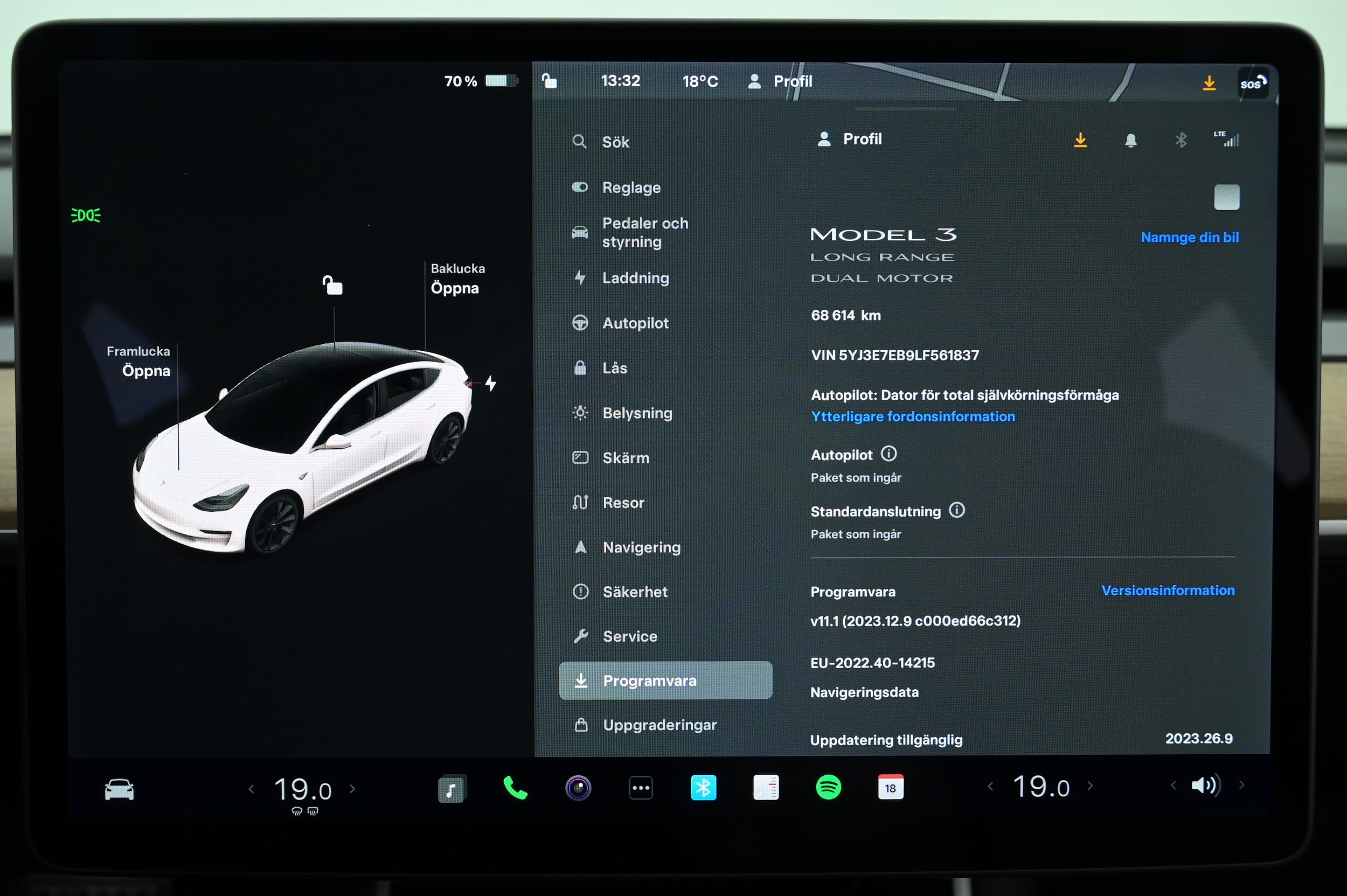Tap the green headlights indicator
Viewport: 1347px width, 896px height.
tap(86, 216)
